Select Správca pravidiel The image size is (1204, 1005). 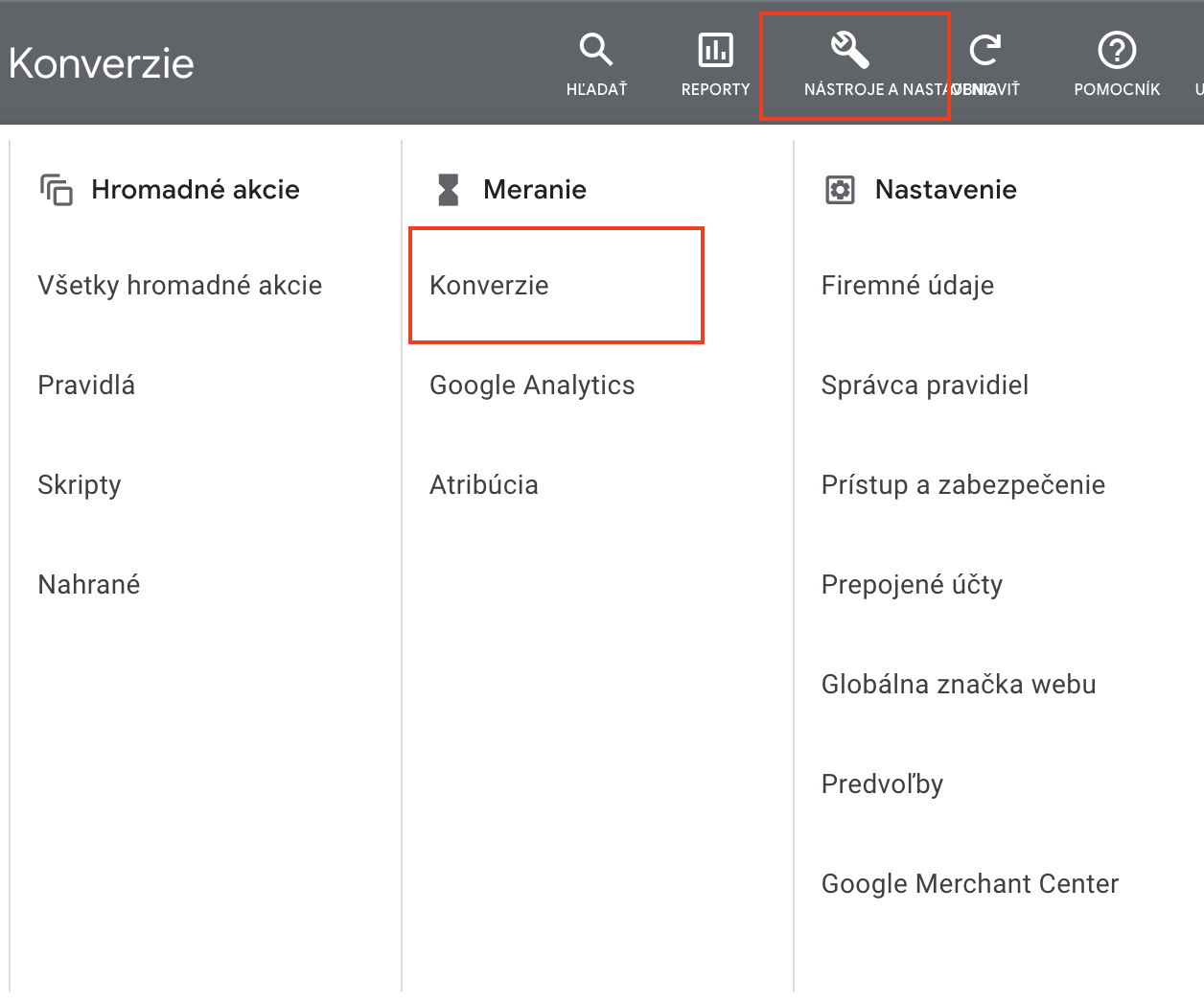click(924, 386)
